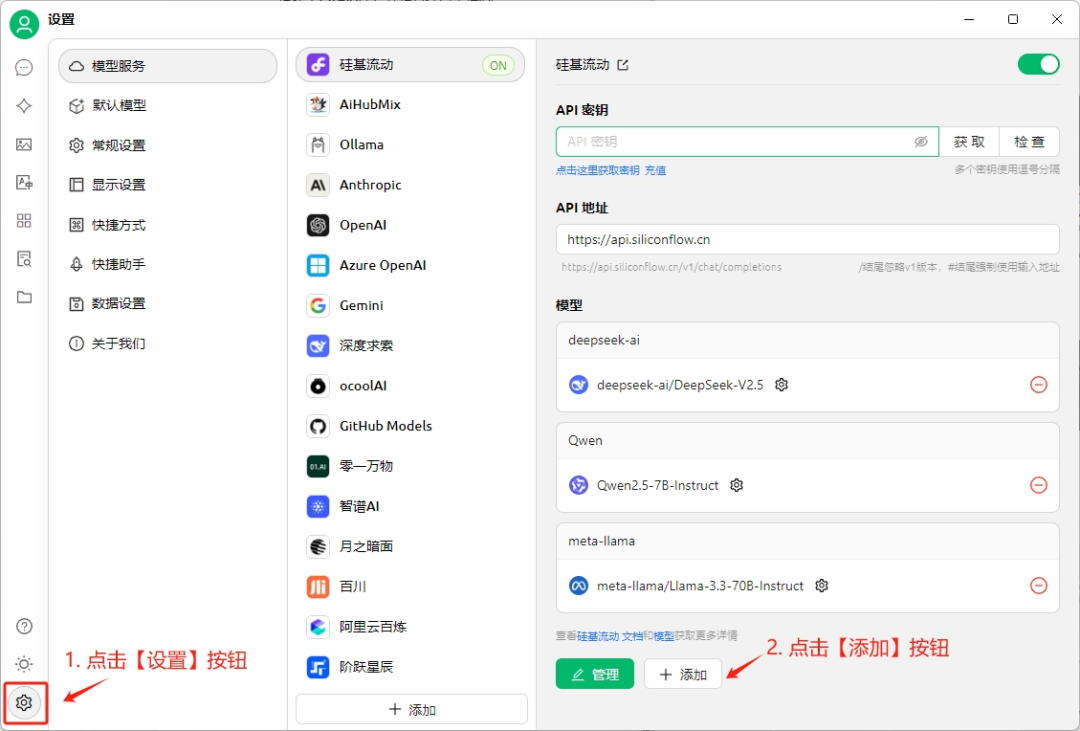Click the meta-llama group header
Viewport: 1080px width, 731px height.
[x=807, y=542]
